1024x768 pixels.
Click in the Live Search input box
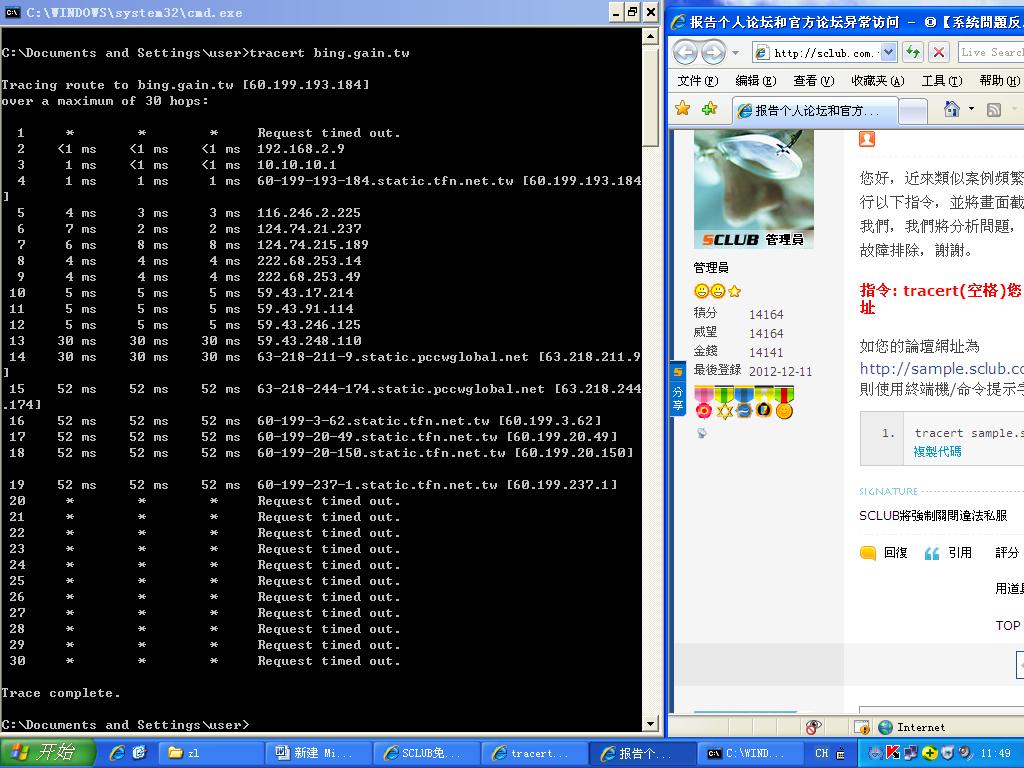click(990, 52)
